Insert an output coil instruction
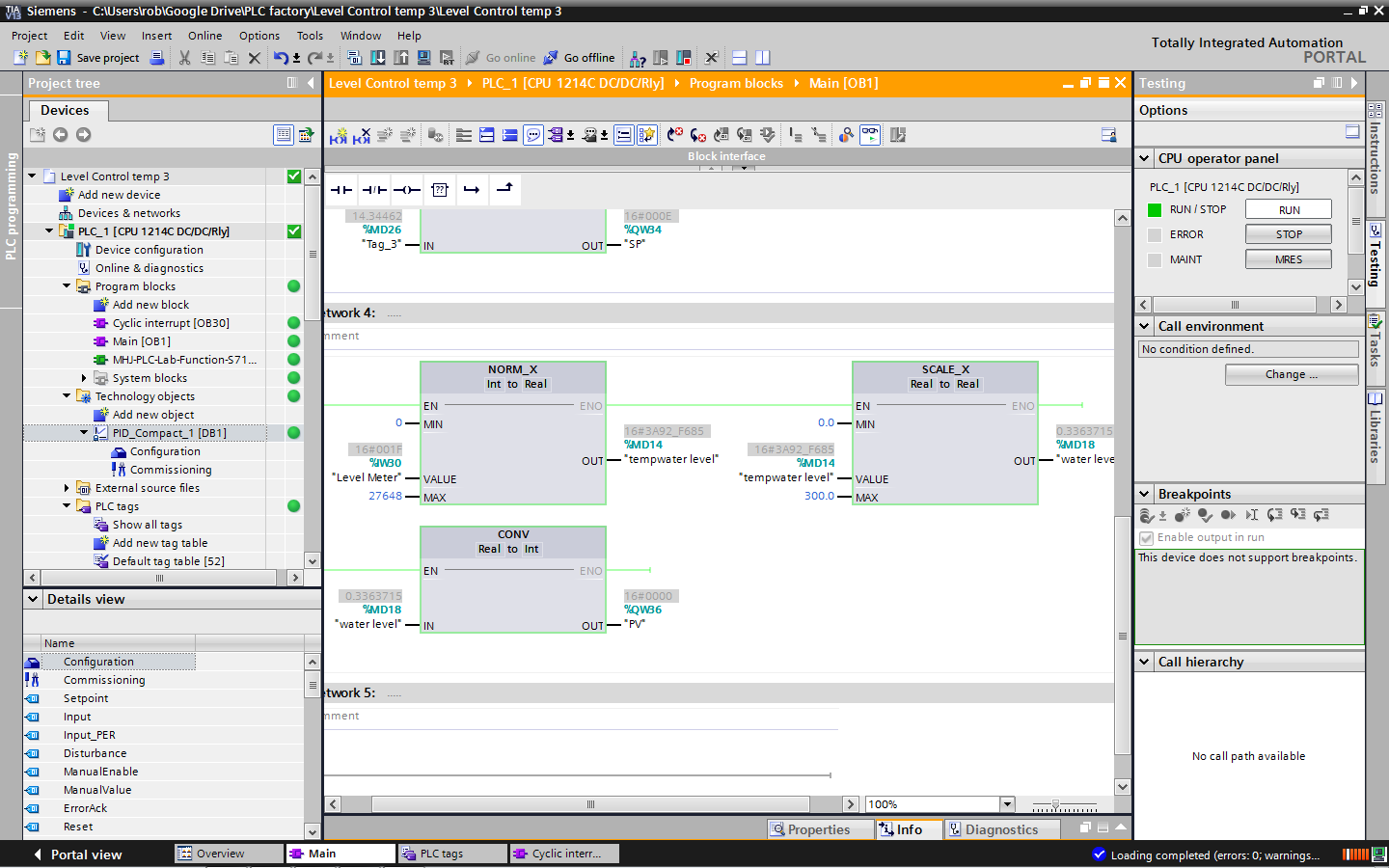The height and width of the screenshot is (868, 1389). (407, 190)
